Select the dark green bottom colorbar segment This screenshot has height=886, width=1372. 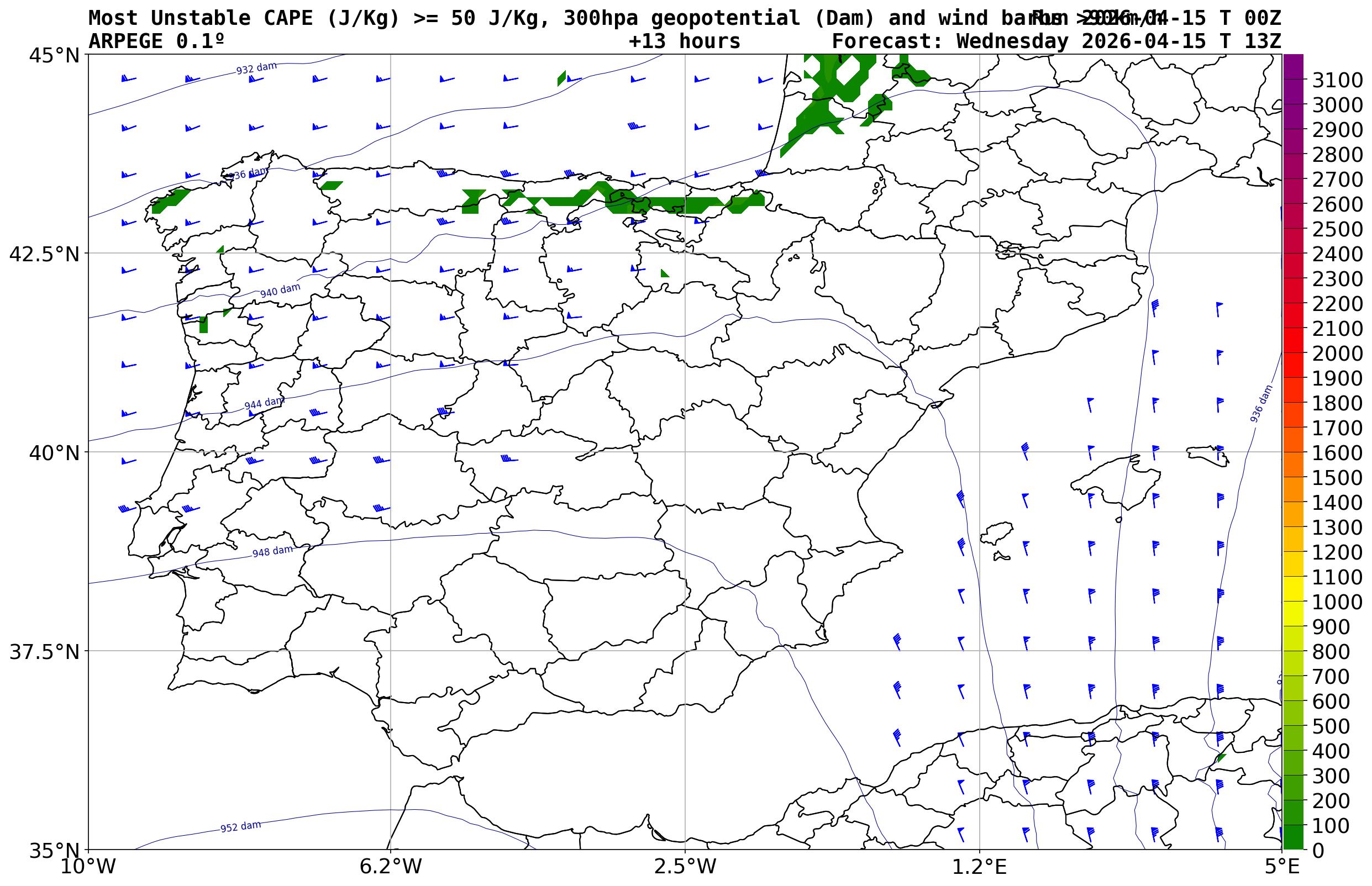(1292, 837)
